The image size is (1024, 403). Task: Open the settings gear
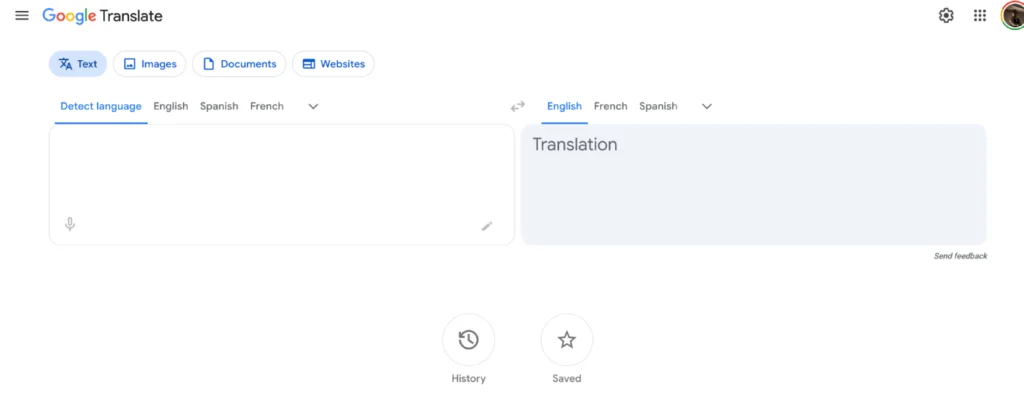pyautogui.click(x=946, y=16)
